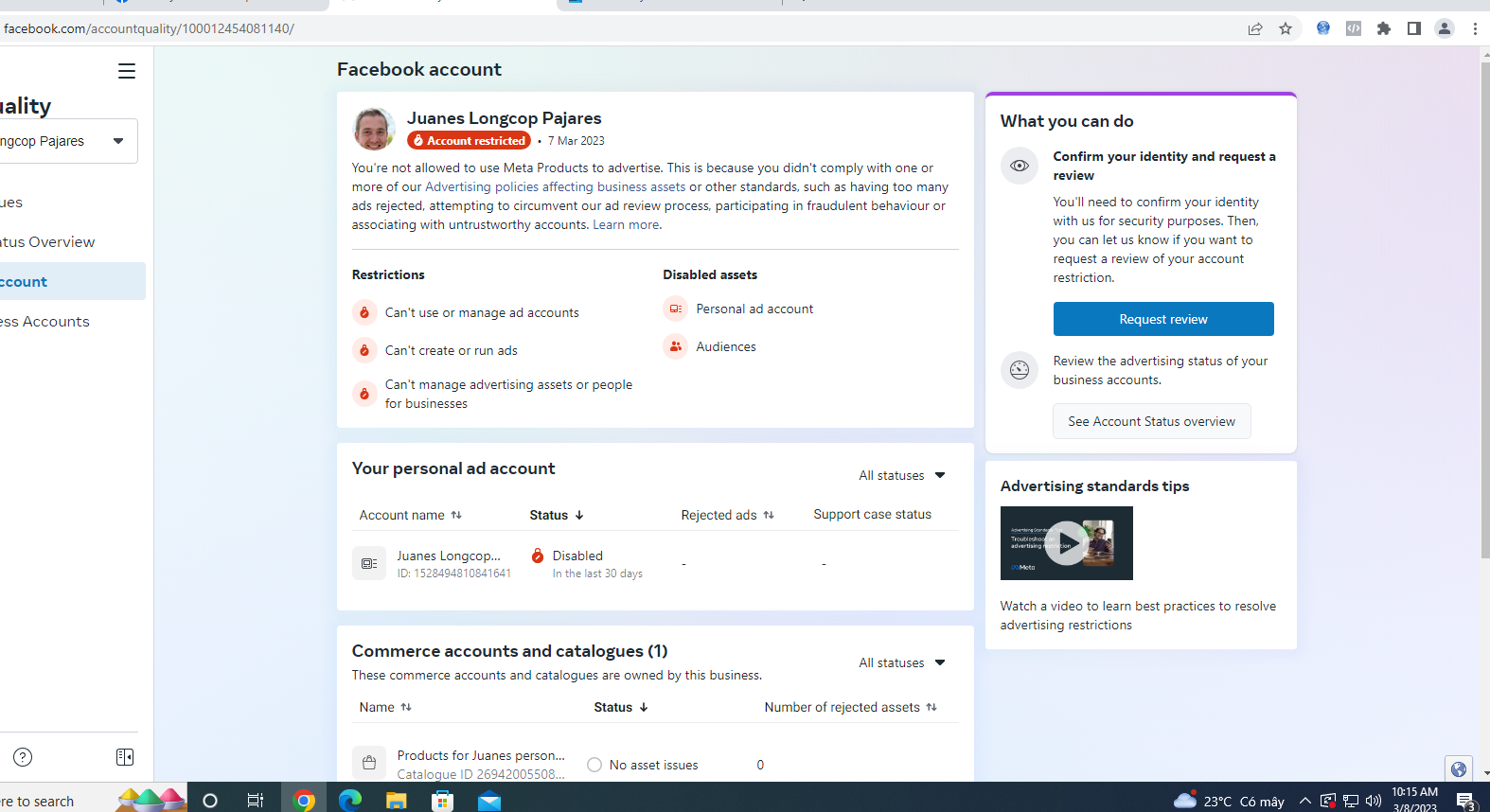The width and height of the screenshot is (1490, 812).
Task: Play the advertising standards tips video
Action: tap(1067, 543)
